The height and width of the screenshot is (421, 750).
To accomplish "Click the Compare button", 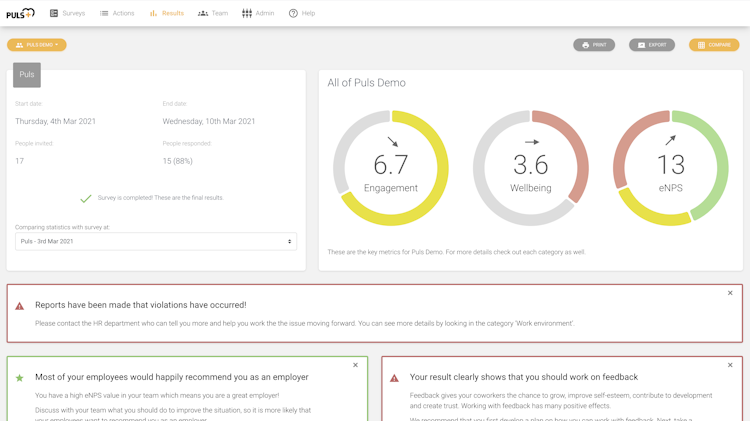I will pyautogui.click(x=714, y=45).
